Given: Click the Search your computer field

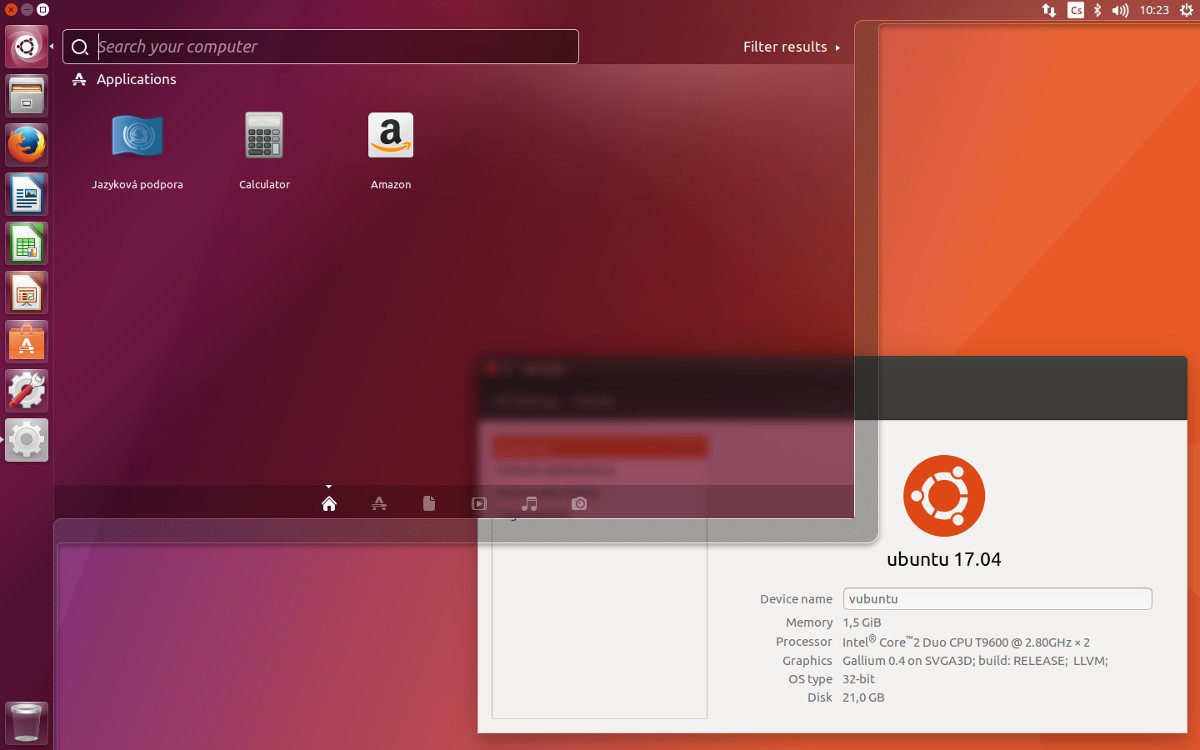Looking at the screenshot, I should point(320,46).
